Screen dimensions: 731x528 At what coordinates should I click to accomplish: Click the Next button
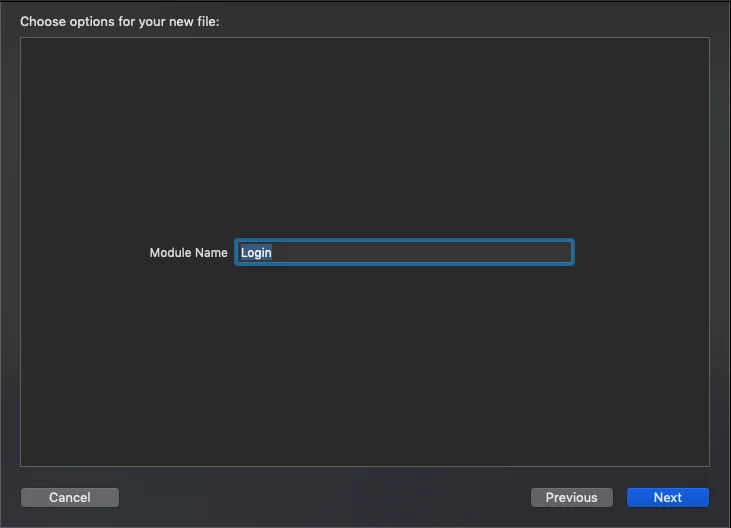(668, 497)
